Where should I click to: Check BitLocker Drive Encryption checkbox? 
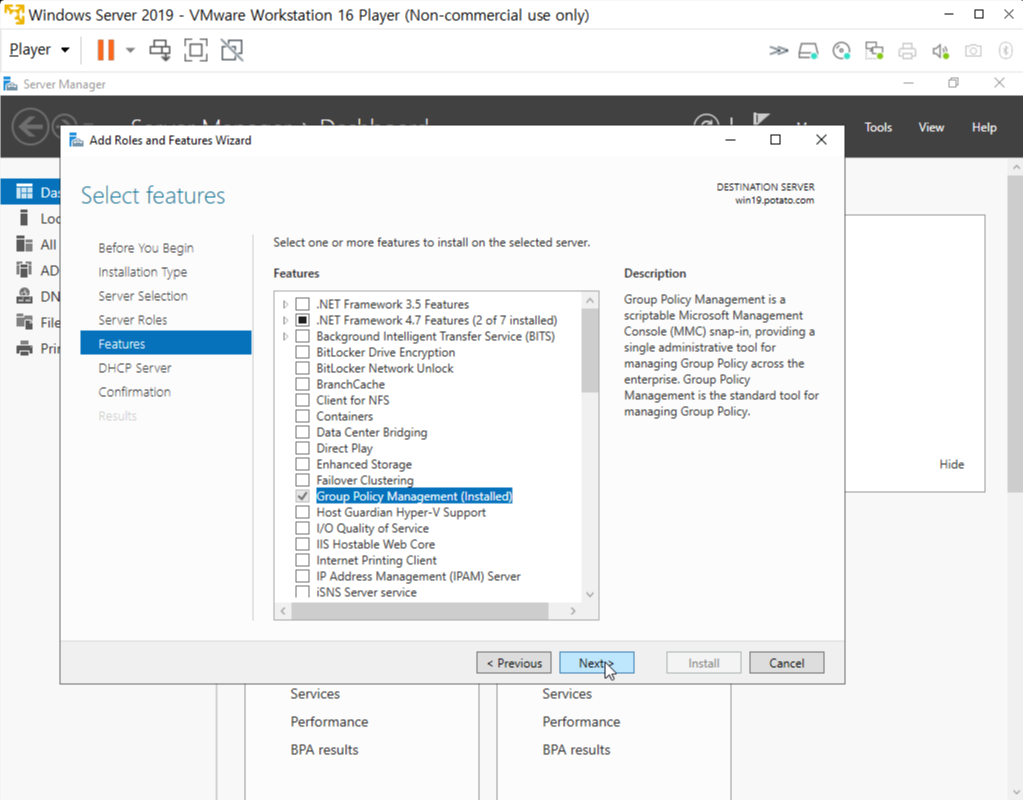click(x=303, y=352)
